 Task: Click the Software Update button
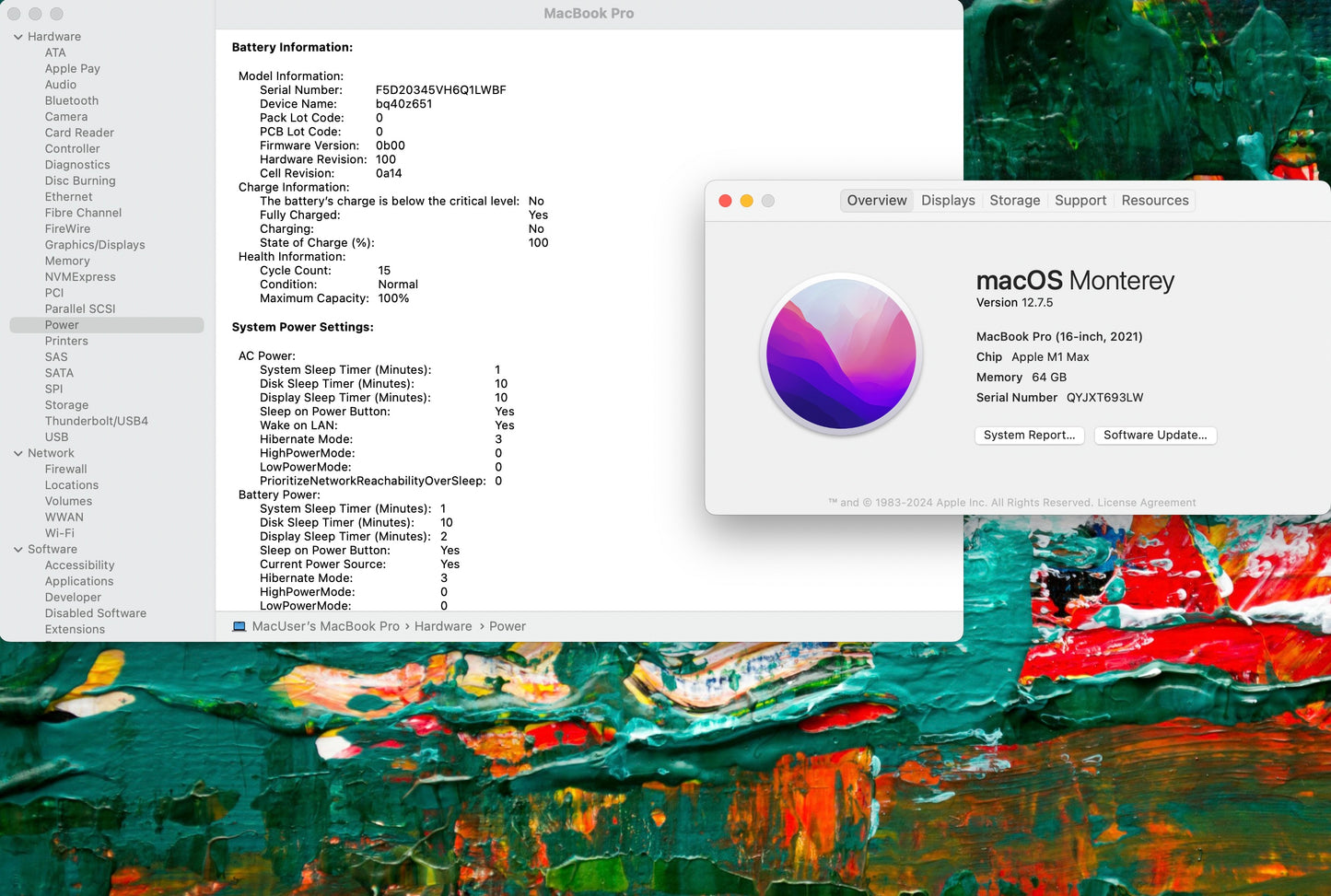click(x=1155, y=436)
